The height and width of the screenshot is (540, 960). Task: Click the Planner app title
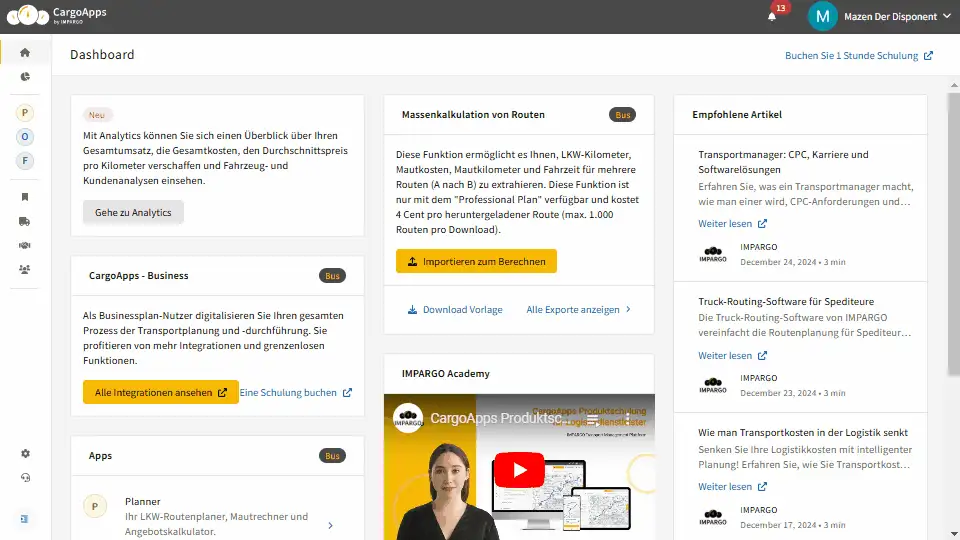point(143,501)
